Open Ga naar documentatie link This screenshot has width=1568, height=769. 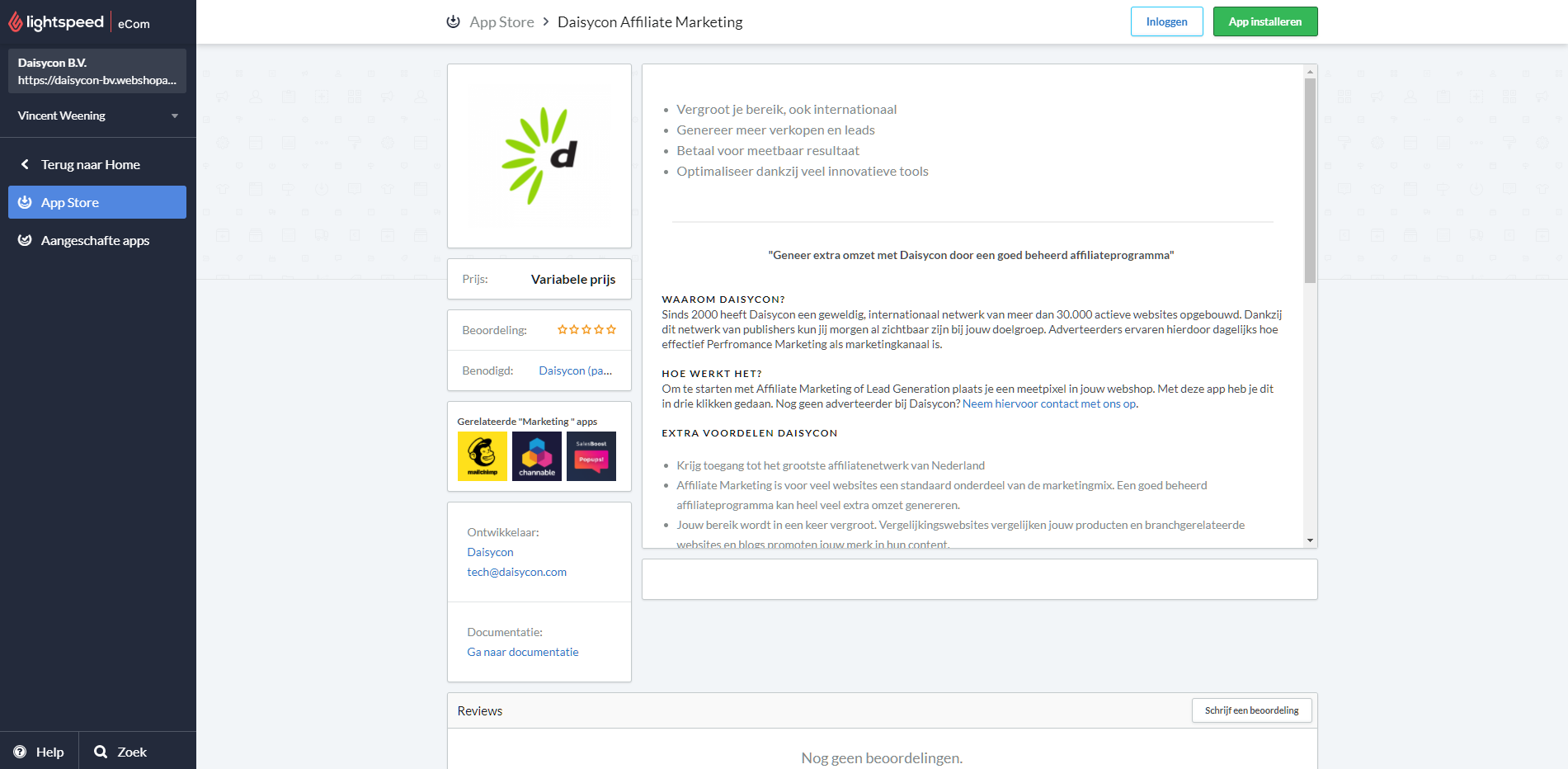coord(523,652)
